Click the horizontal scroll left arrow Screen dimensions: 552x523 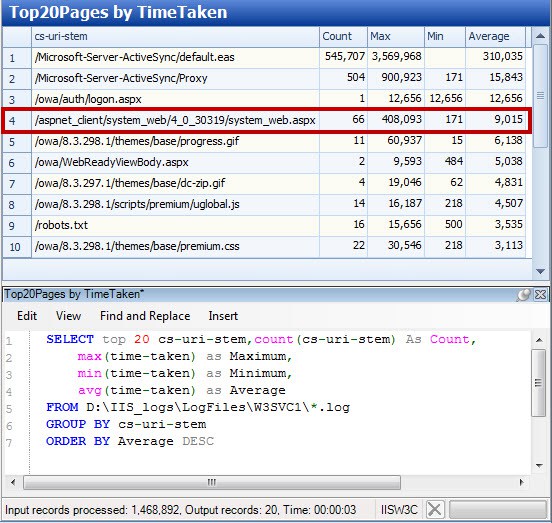[x=13, y=482]
